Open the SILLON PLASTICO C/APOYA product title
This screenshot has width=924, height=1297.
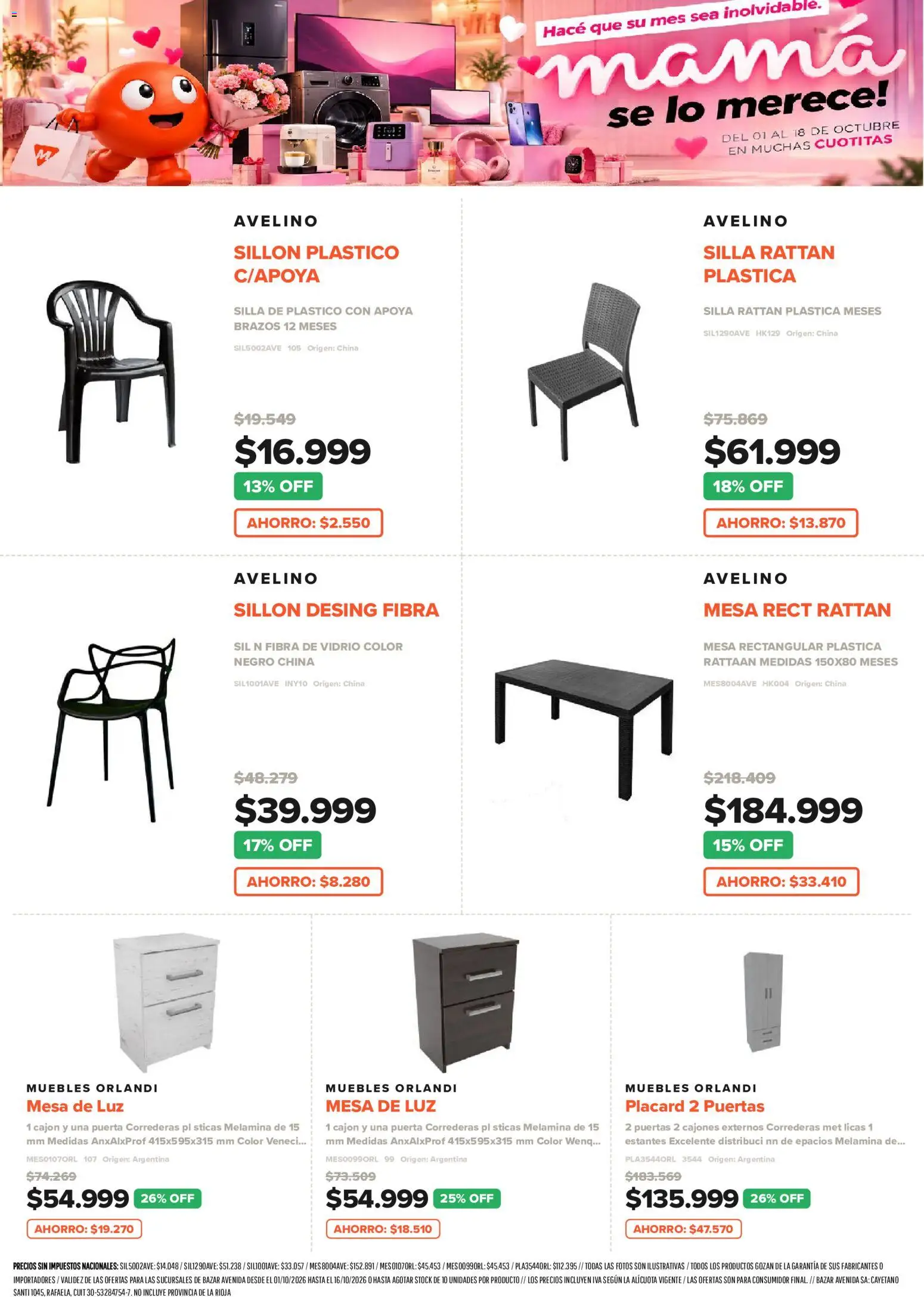pos(316,264)
